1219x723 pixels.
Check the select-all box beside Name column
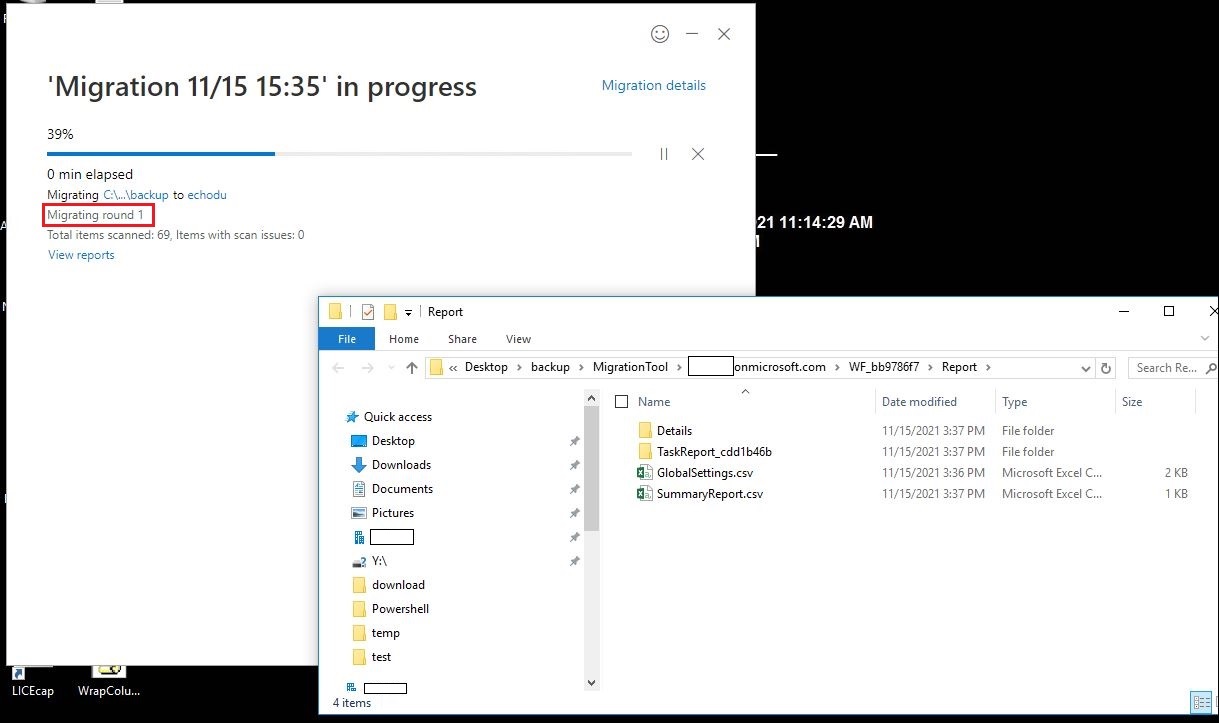pyautogui.click(x=621, y=401)
